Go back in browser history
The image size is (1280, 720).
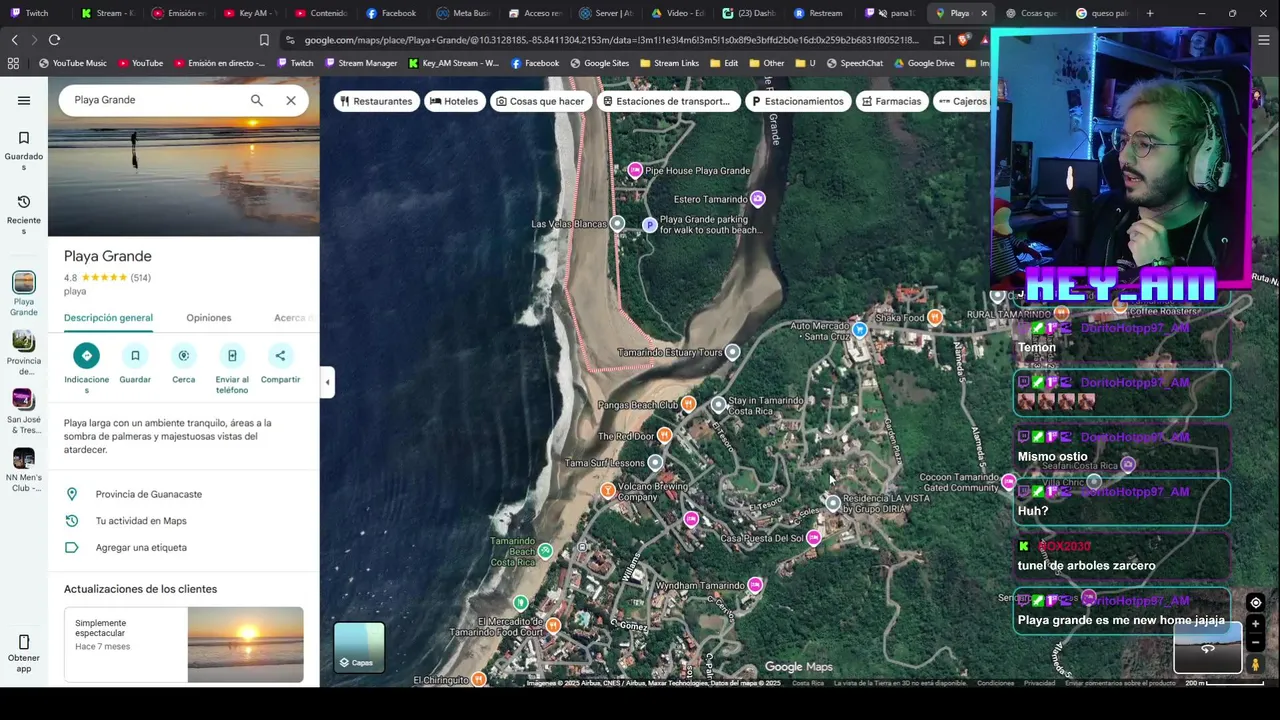point(14,40)
